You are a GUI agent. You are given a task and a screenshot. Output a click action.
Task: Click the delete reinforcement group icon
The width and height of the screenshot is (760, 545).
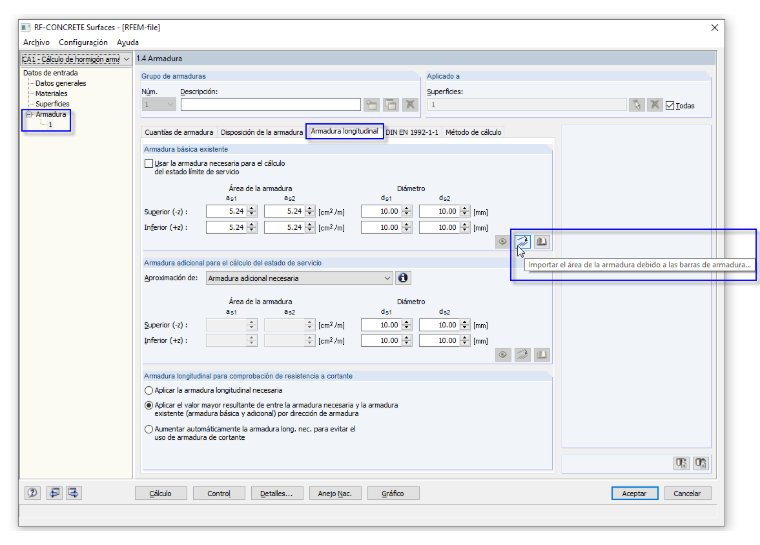pyautogui.click(x=410, y=105)
